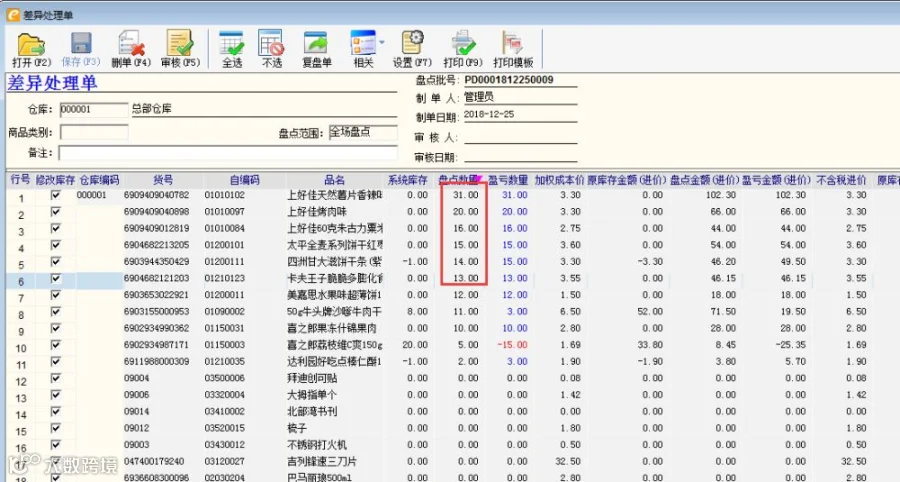This screenshot has width=900, height=482.
Task: Click into the 备注 remarks field
Action: coord(228,153)
